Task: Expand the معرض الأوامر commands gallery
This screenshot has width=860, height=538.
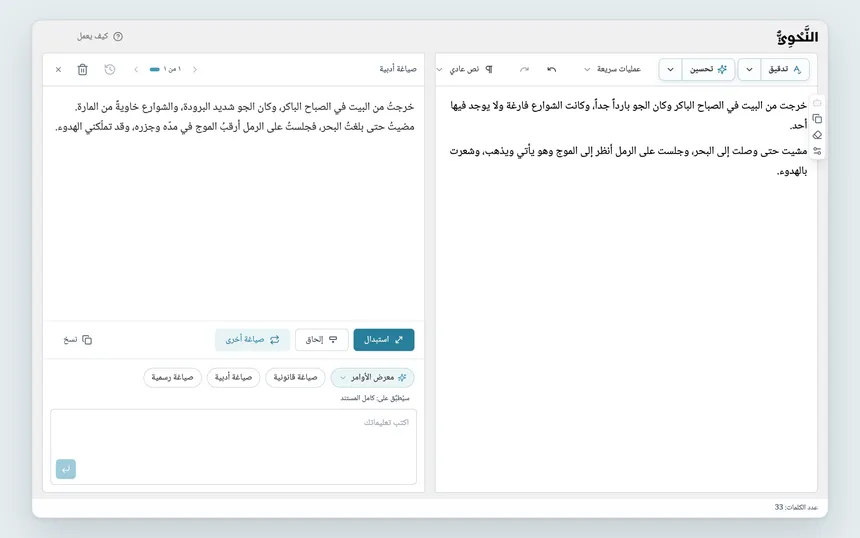Action: pyautogui.click(x=372, y=378)
